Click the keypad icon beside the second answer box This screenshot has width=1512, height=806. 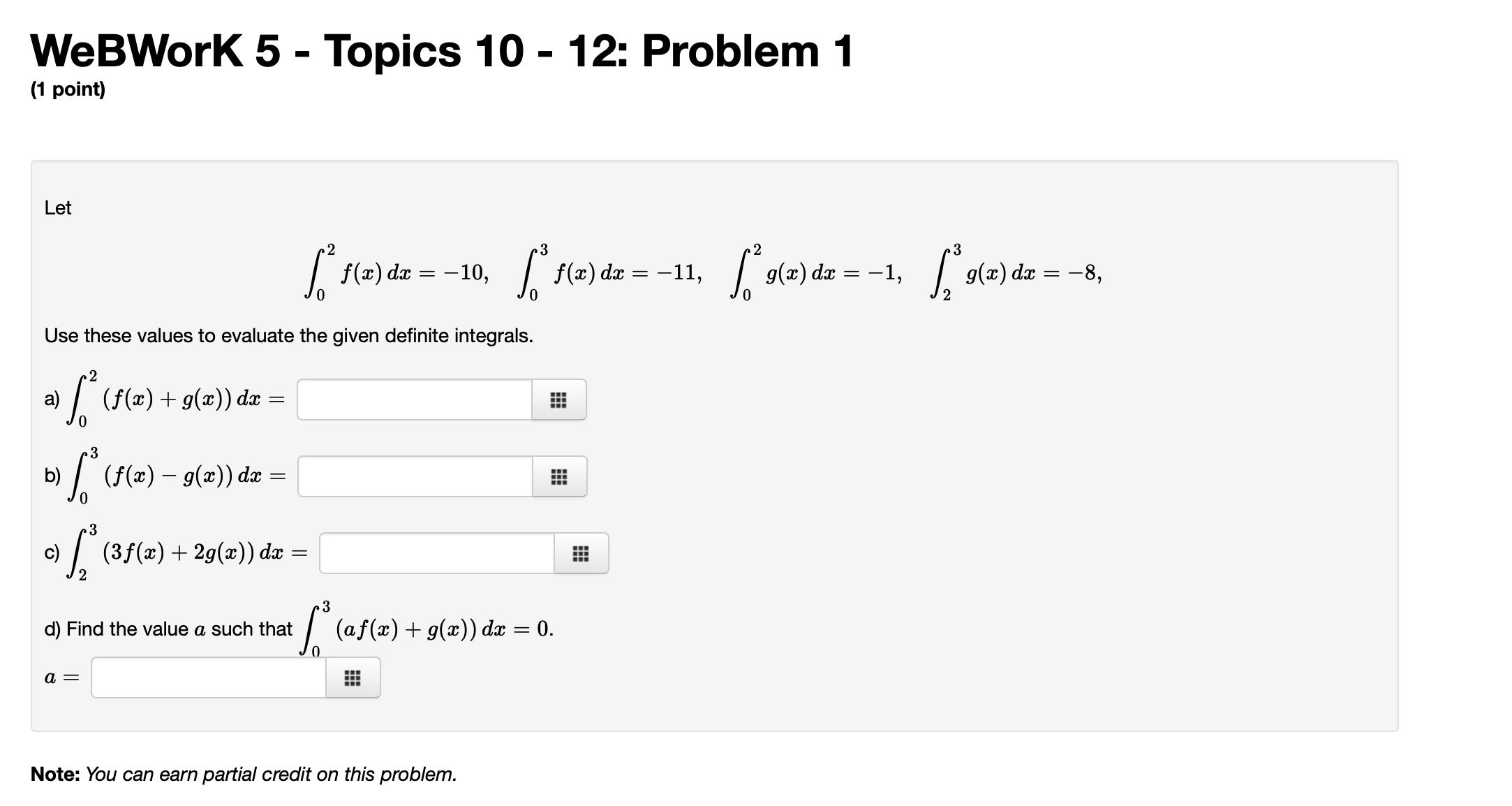click(558, 476)
